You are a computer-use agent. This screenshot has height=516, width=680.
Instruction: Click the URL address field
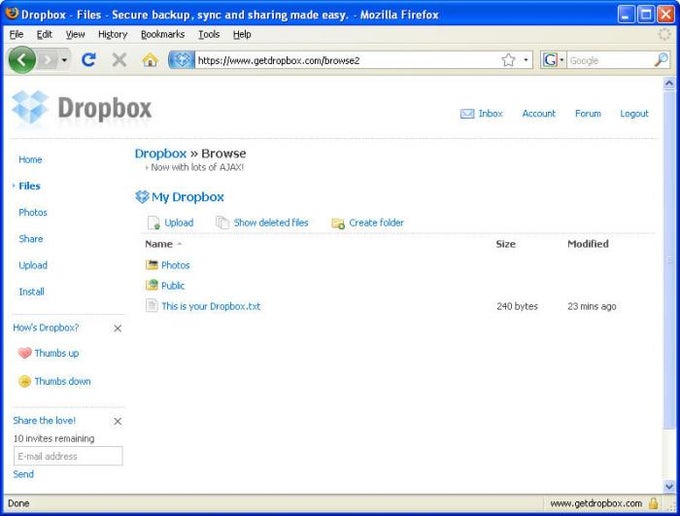(347, 60)
